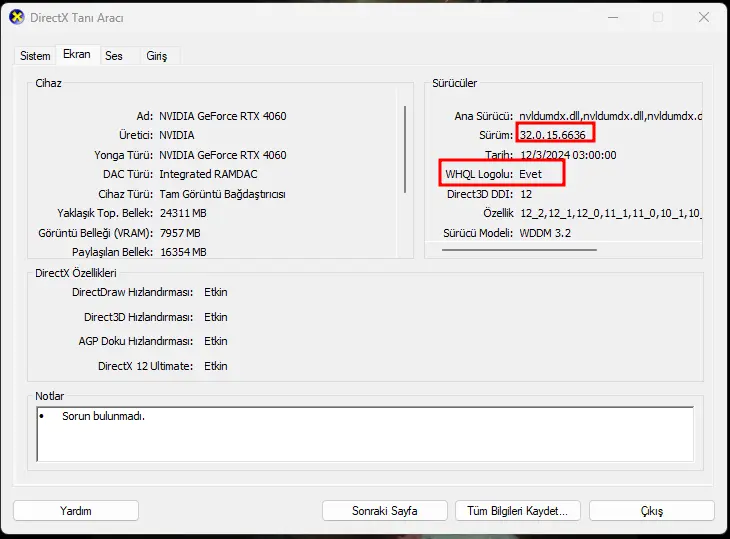The image size is (730, 539).
Task: Click the Direct3D DDI value 12
Action: (526, 194)
